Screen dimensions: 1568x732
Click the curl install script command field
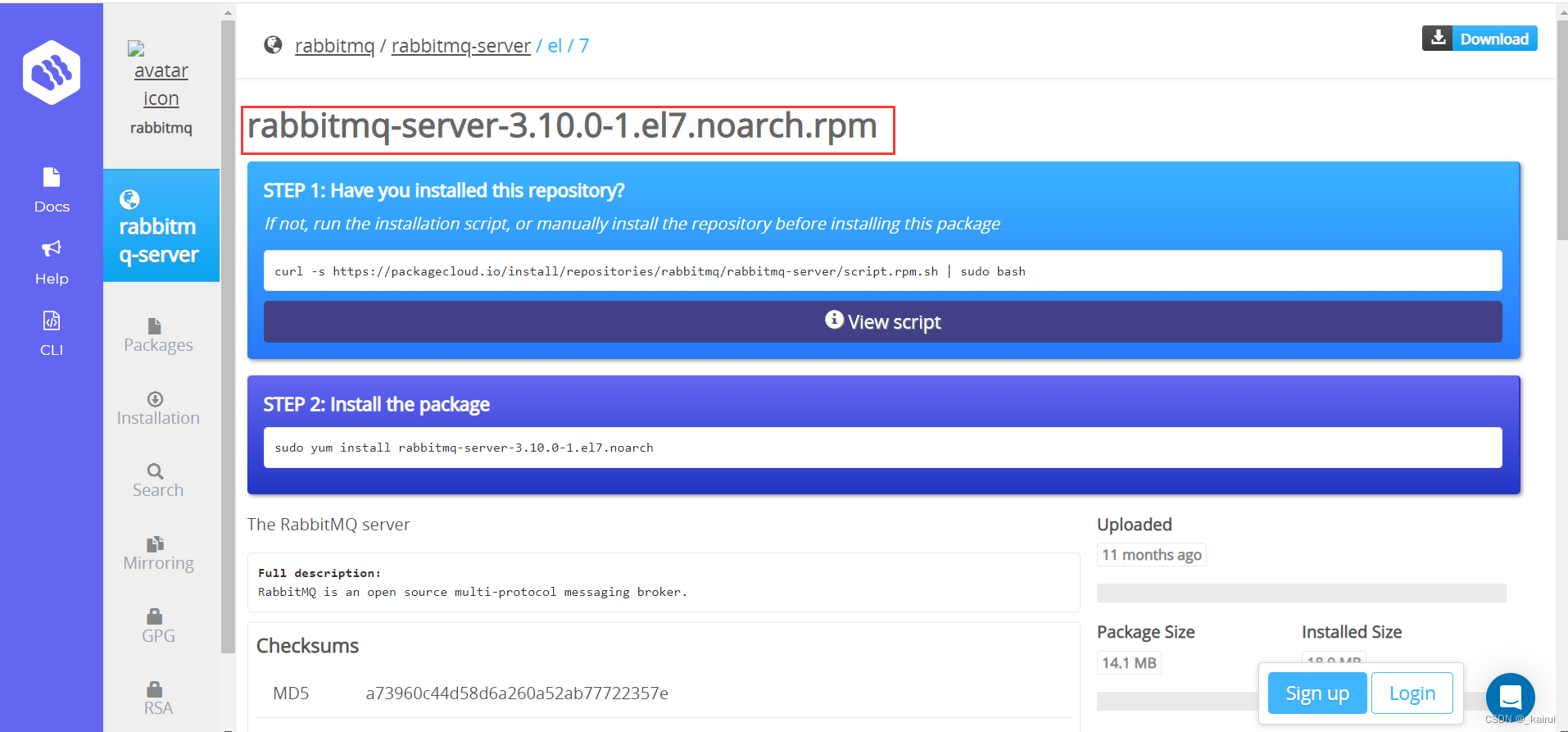coord(882,271)
